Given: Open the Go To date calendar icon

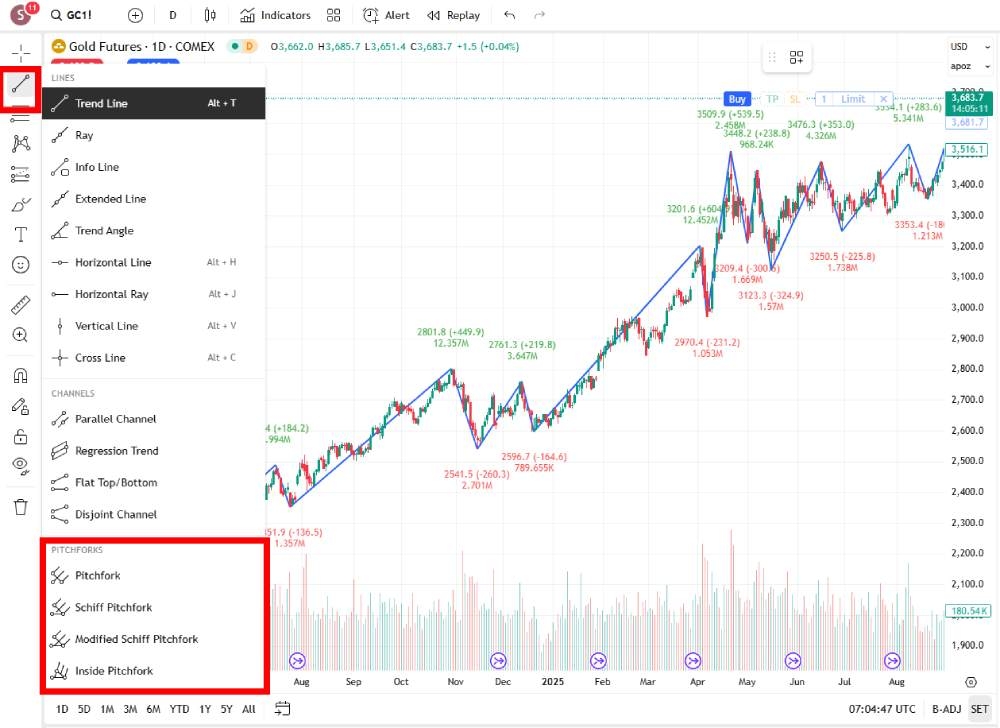Looking at the screenshot, I should pyautogui.click(x=283, y=709).
